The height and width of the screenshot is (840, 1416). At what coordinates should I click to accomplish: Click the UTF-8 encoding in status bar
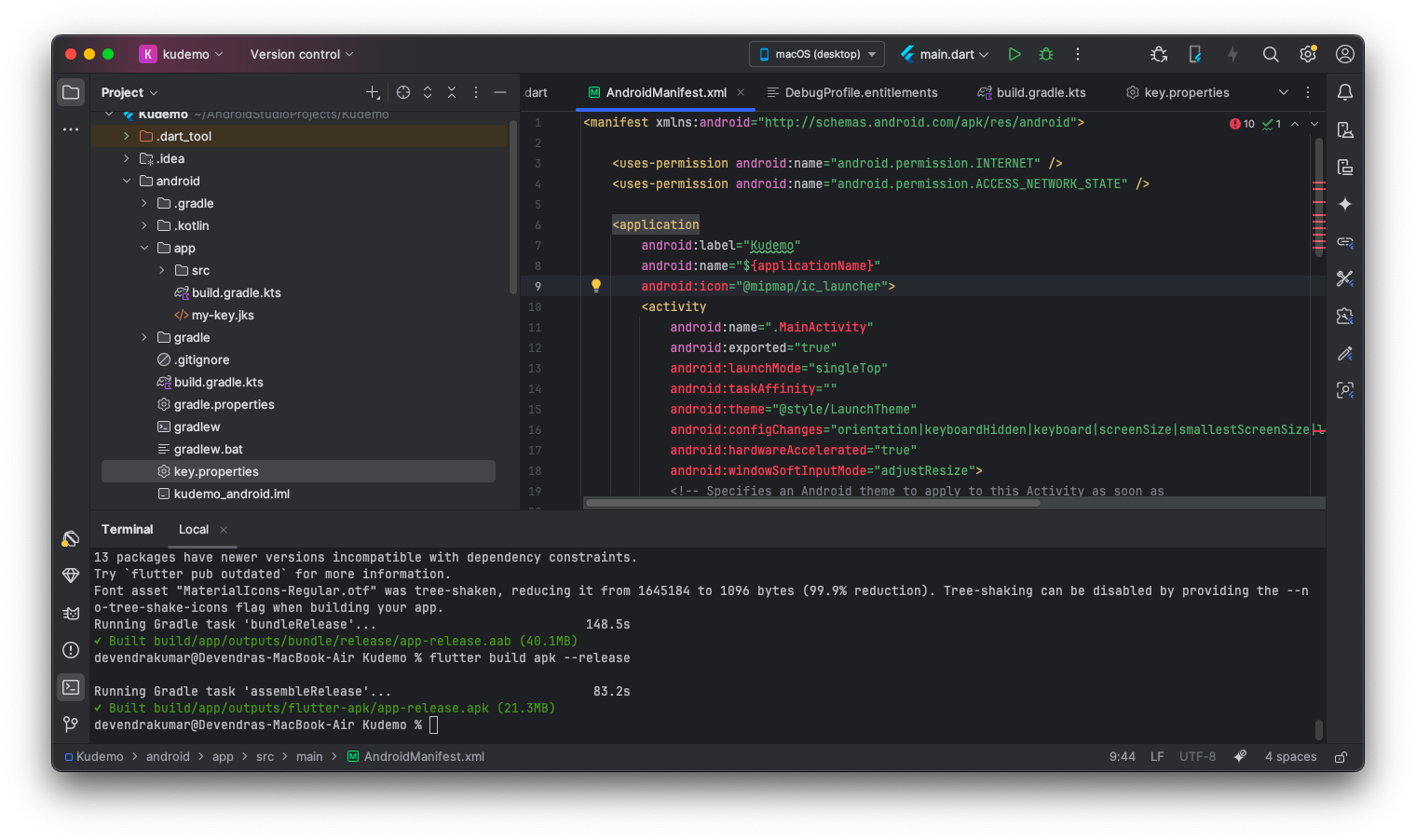(x=1197, y=756)
